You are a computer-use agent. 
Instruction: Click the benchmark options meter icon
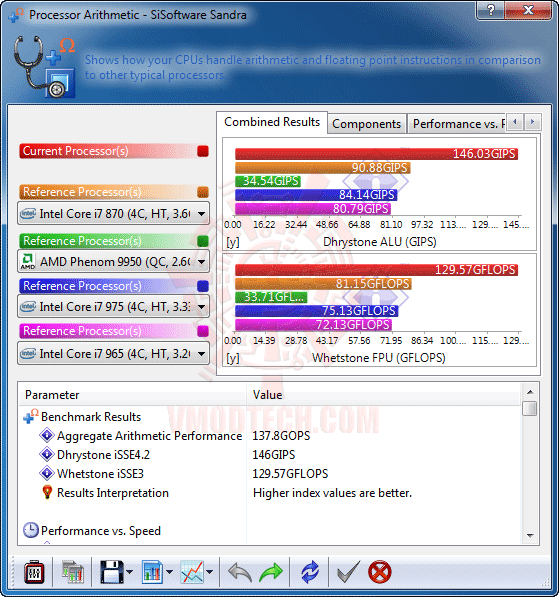(34, 571)
